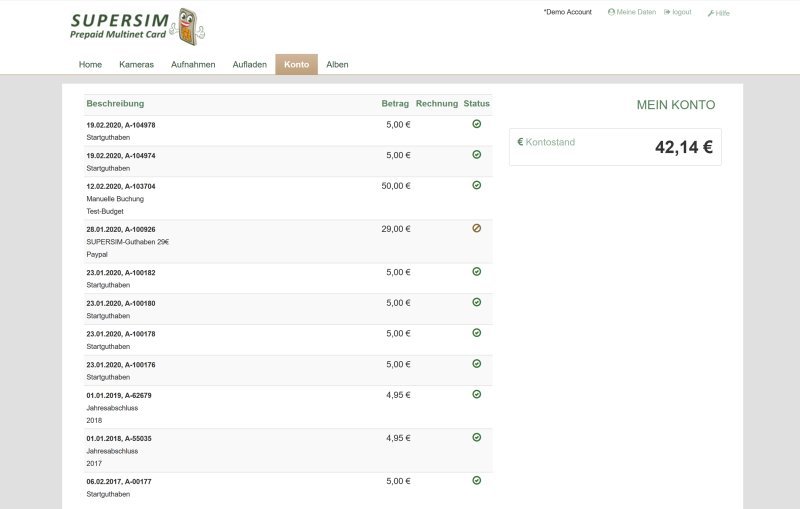Open Meine Daten profile link

point(632,12)
